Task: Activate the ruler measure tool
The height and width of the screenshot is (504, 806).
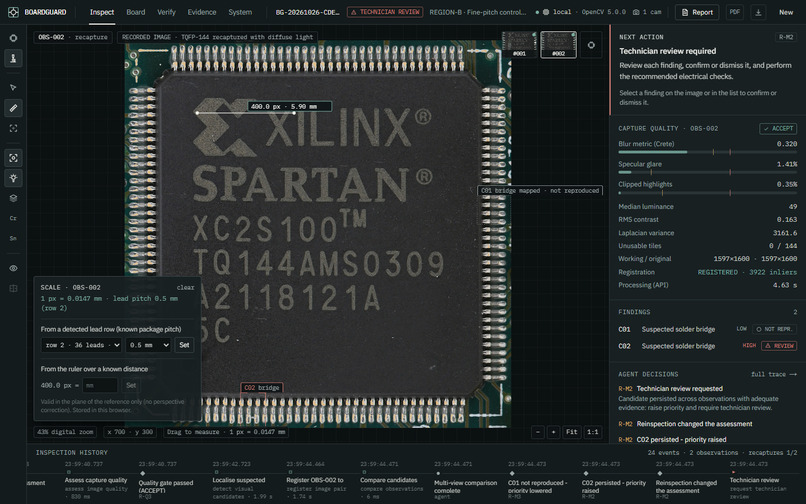Action: pos(13,108)
